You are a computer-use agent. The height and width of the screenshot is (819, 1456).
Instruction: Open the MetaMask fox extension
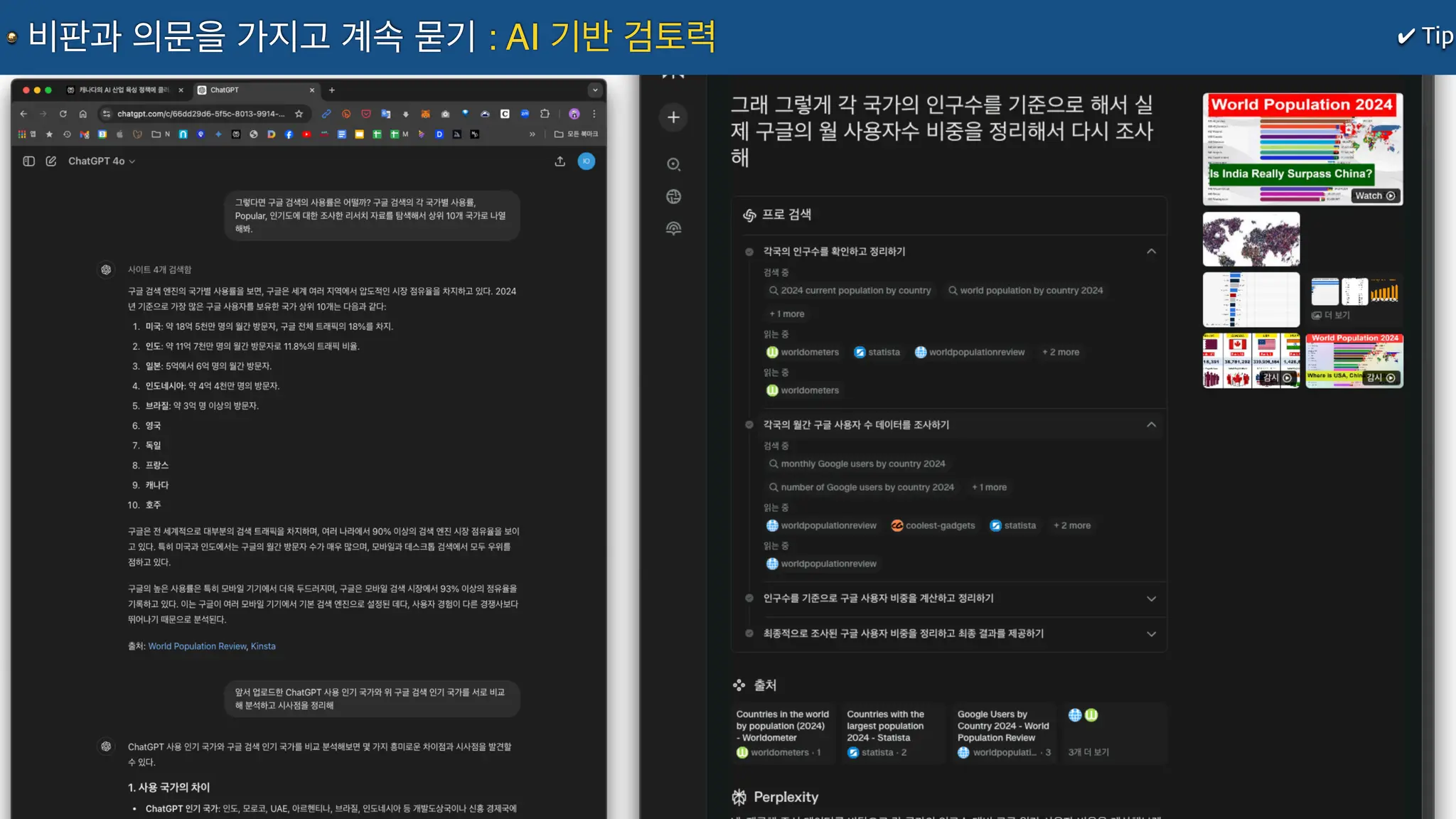click(x=425, y=114)
